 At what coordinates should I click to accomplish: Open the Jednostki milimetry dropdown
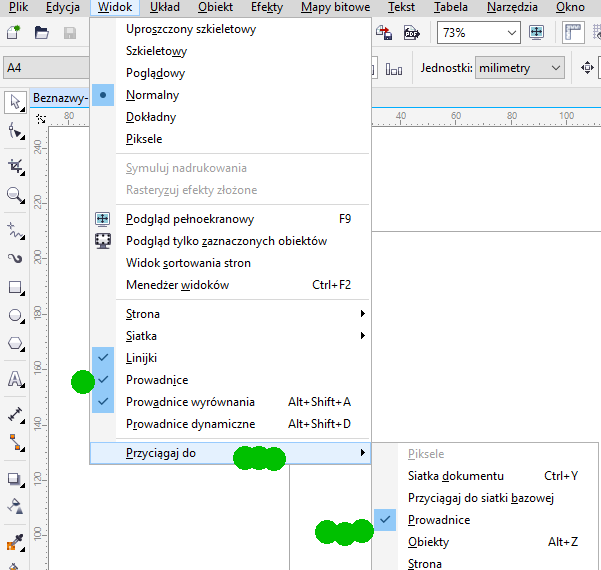pos(519,68)
